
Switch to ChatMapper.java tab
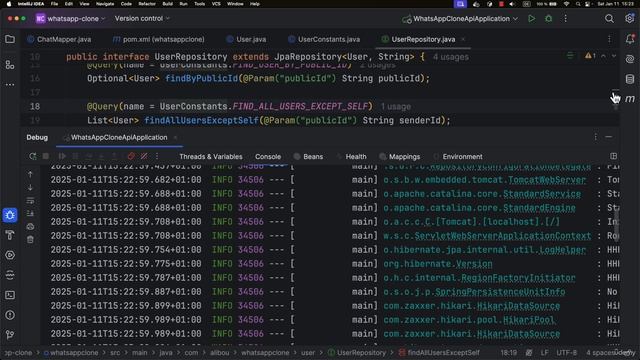pyautogui.click(x=60, y=40)
